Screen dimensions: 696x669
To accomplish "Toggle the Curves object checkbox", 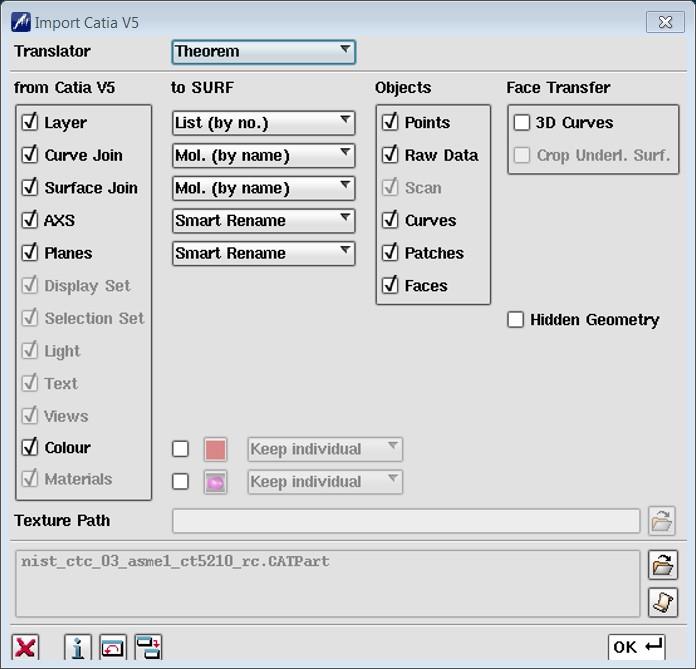I will click(x=390, y=220).
